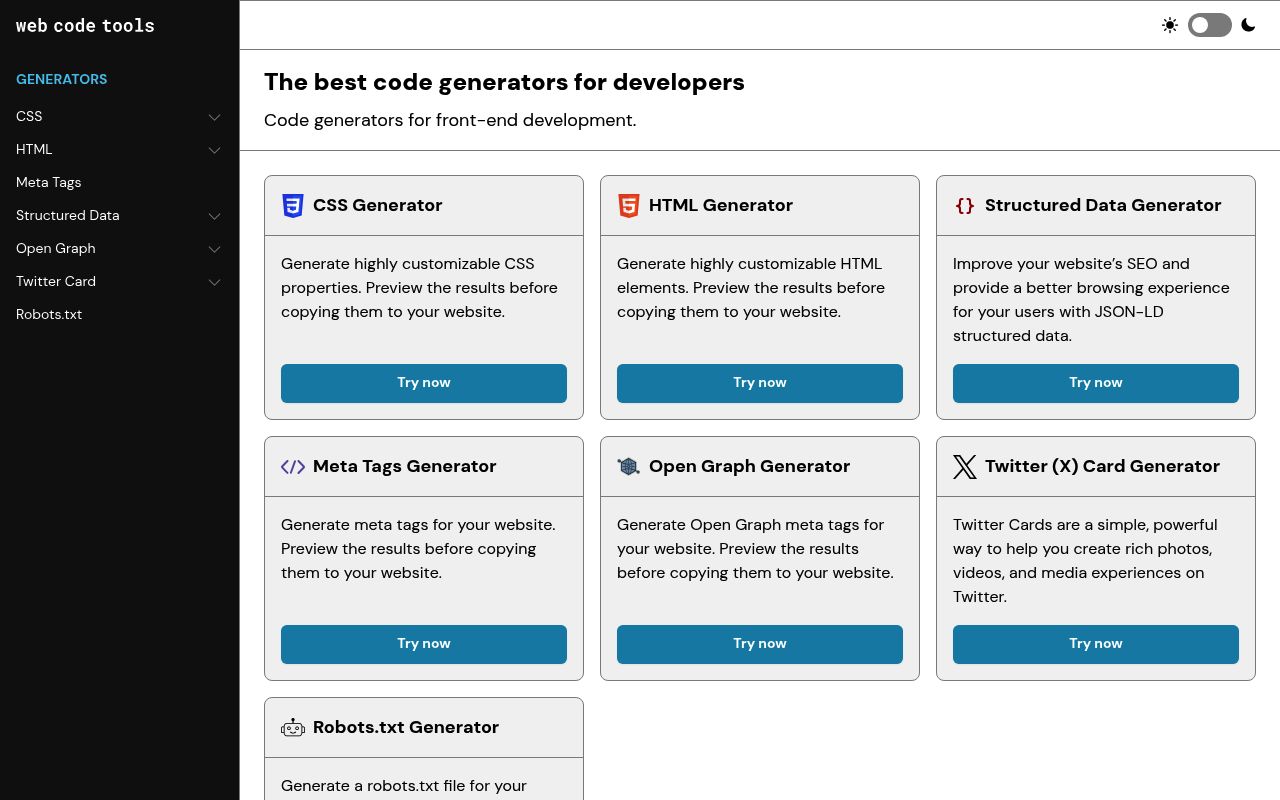Click the Robots.txt robot icon
Screen dimensions: 1280x800
292,727
